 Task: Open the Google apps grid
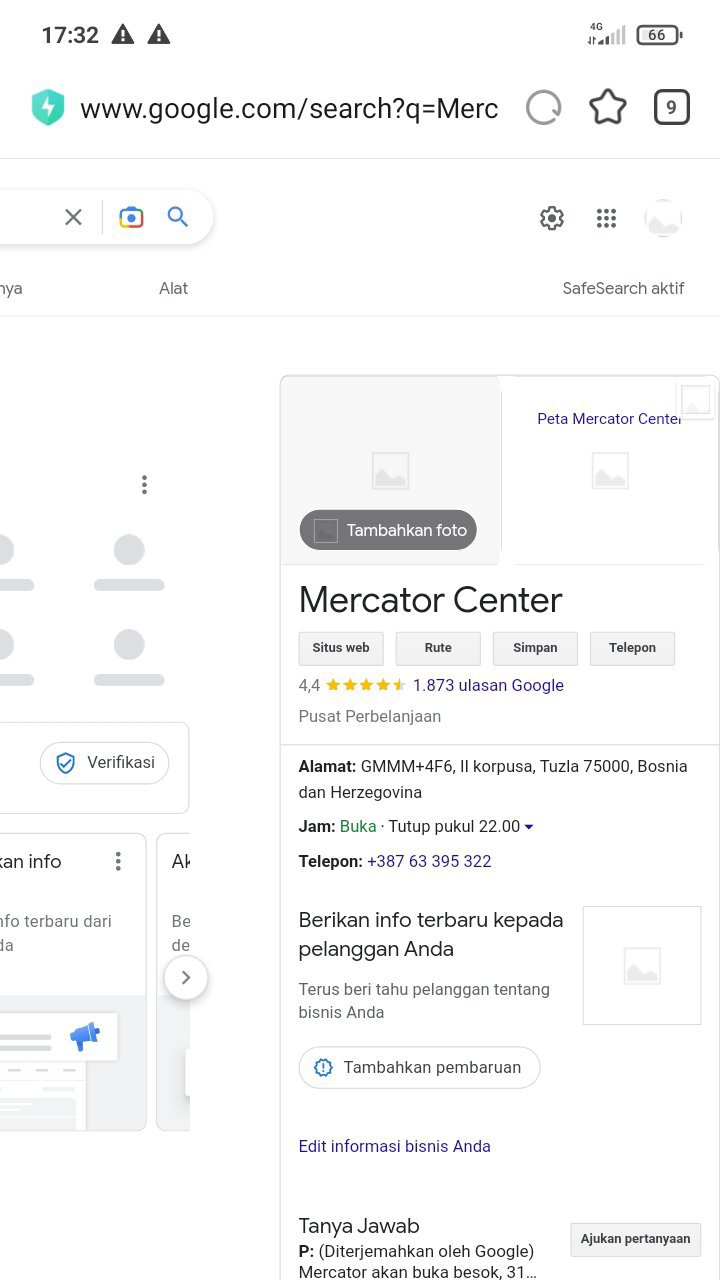click(x=606, y=218)
